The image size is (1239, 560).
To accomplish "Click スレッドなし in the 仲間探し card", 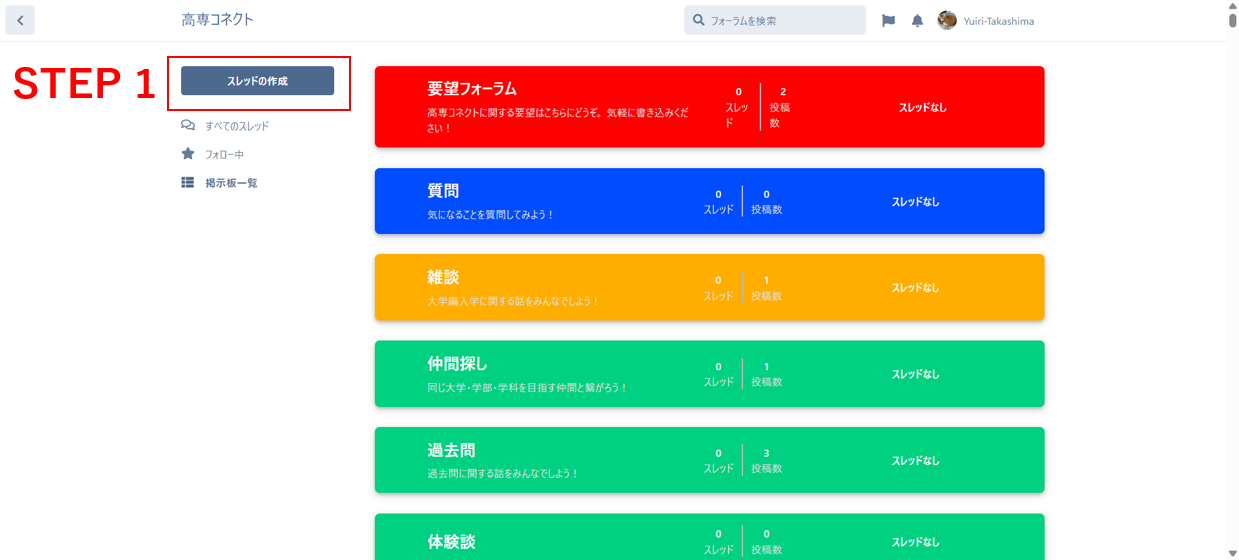I will (916, 375).
